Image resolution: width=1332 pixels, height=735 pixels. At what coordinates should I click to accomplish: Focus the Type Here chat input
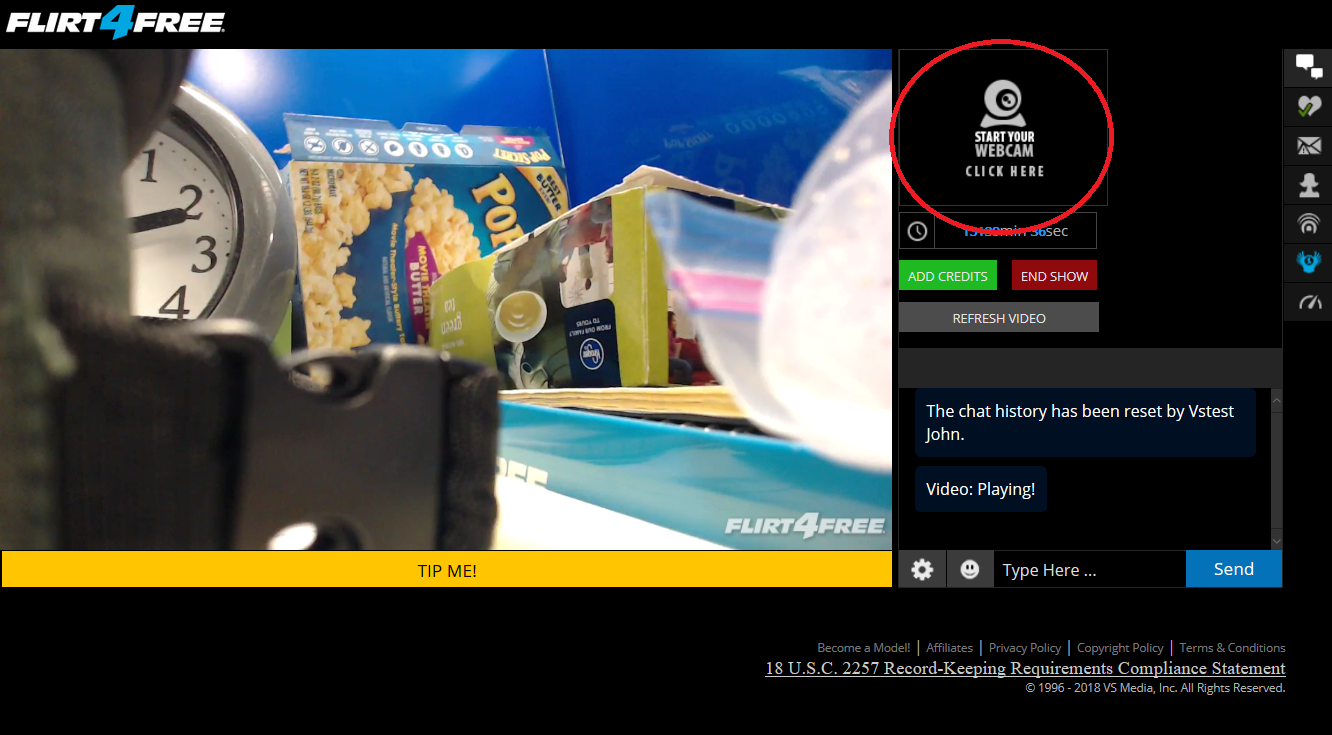tap(1088, 570)
